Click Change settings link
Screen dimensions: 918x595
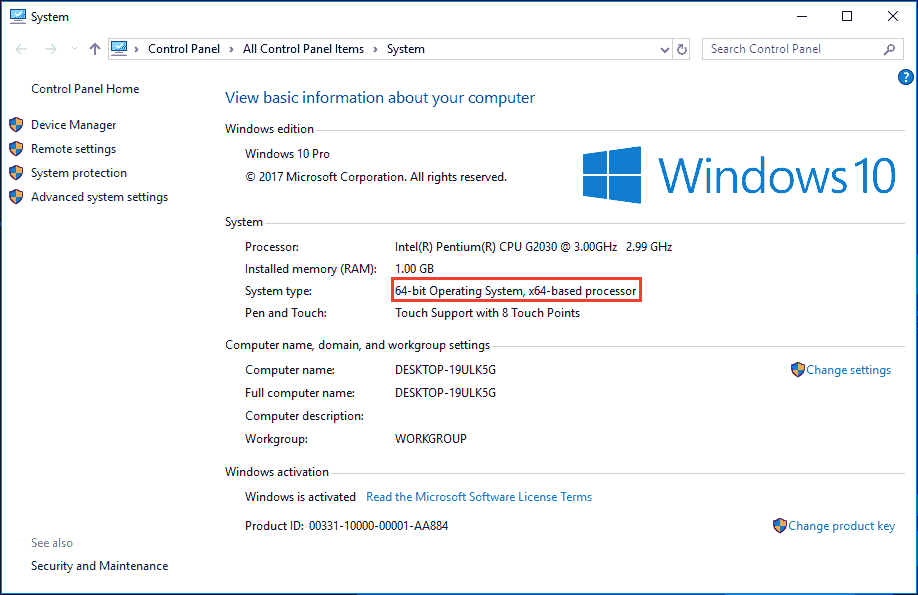point(848,370)
